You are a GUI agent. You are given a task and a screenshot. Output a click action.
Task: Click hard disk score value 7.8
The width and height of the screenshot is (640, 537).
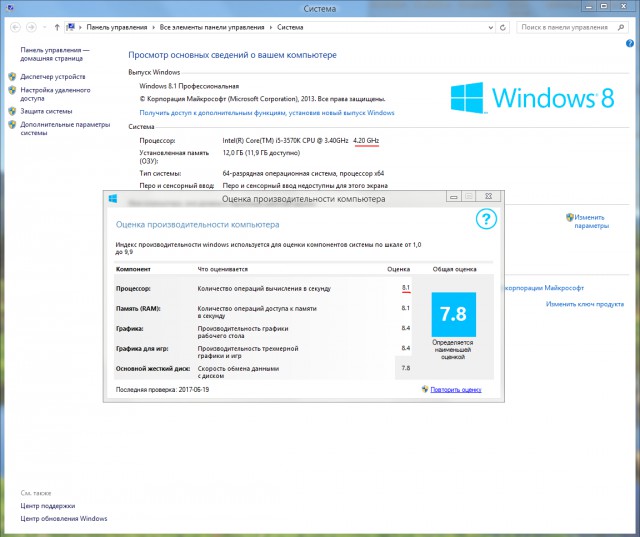point(406,368)
